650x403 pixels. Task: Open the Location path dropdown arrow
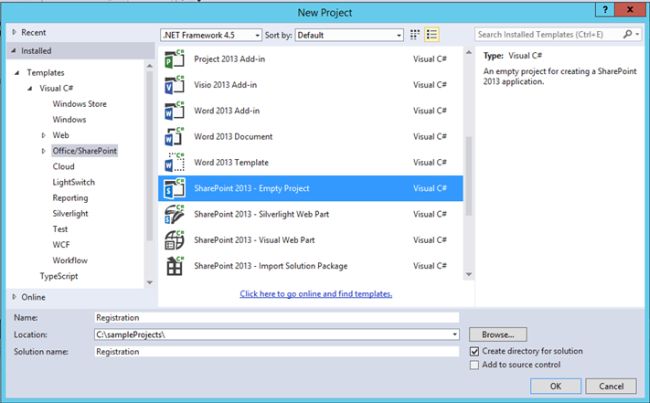coord(455,335)
